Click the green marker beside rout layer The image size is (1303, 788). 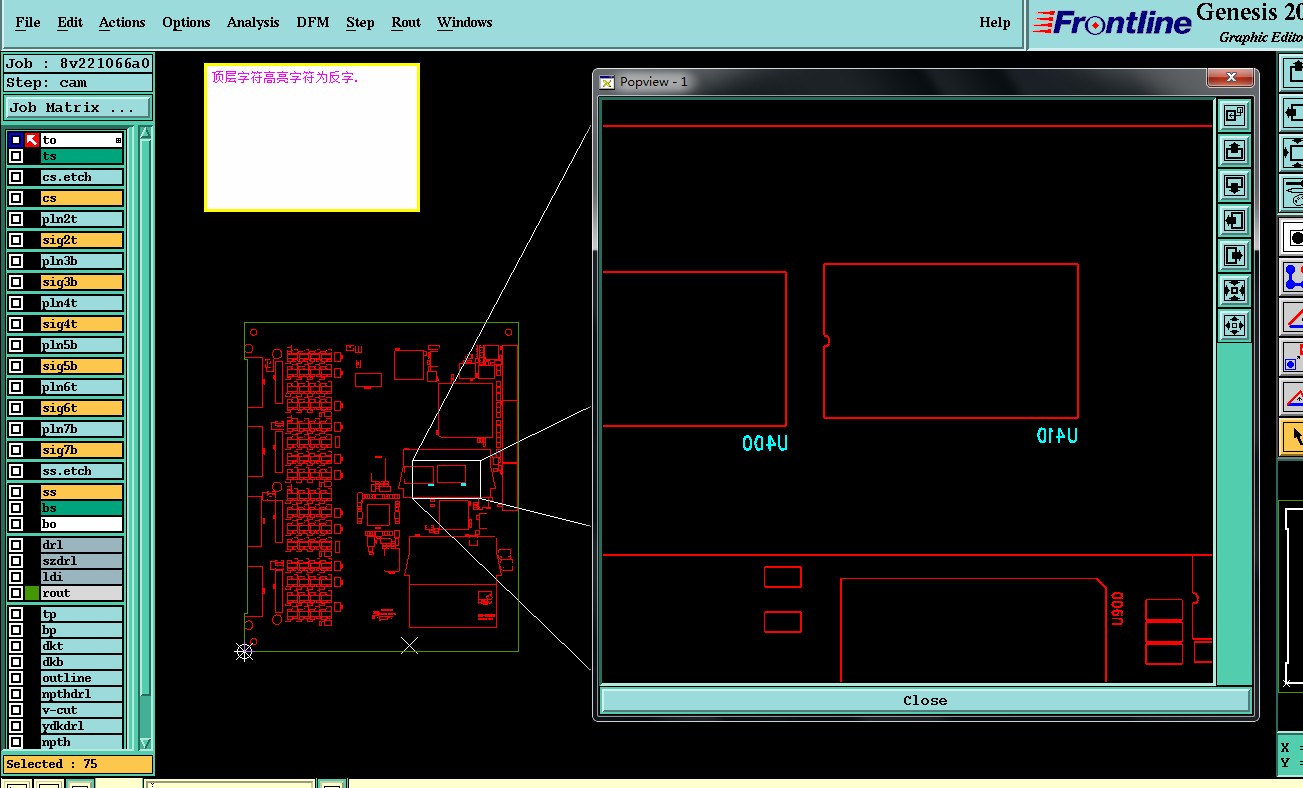(32, 593)
